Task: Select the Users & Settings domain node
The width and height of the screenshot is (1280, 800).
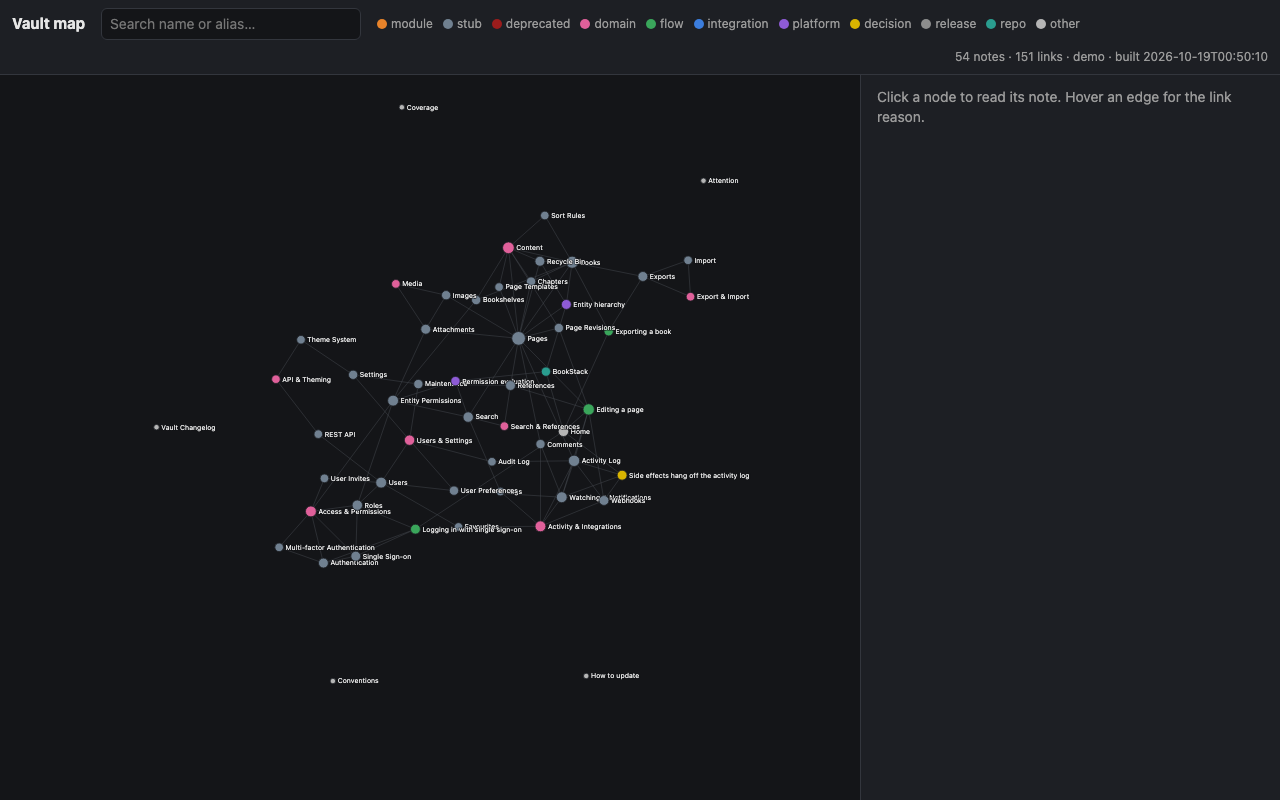Action: click(409, 441)
